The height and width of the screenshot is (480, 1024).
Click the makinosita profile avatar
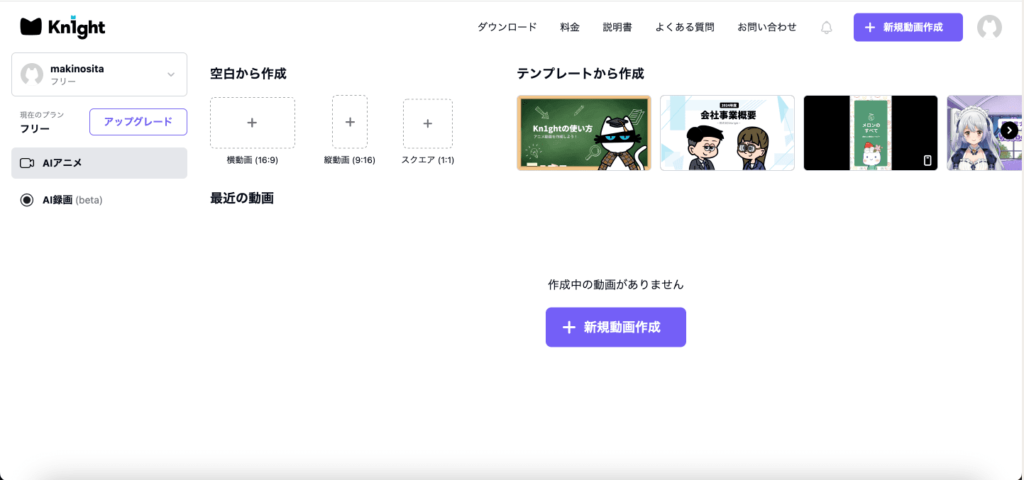[32, 74]
